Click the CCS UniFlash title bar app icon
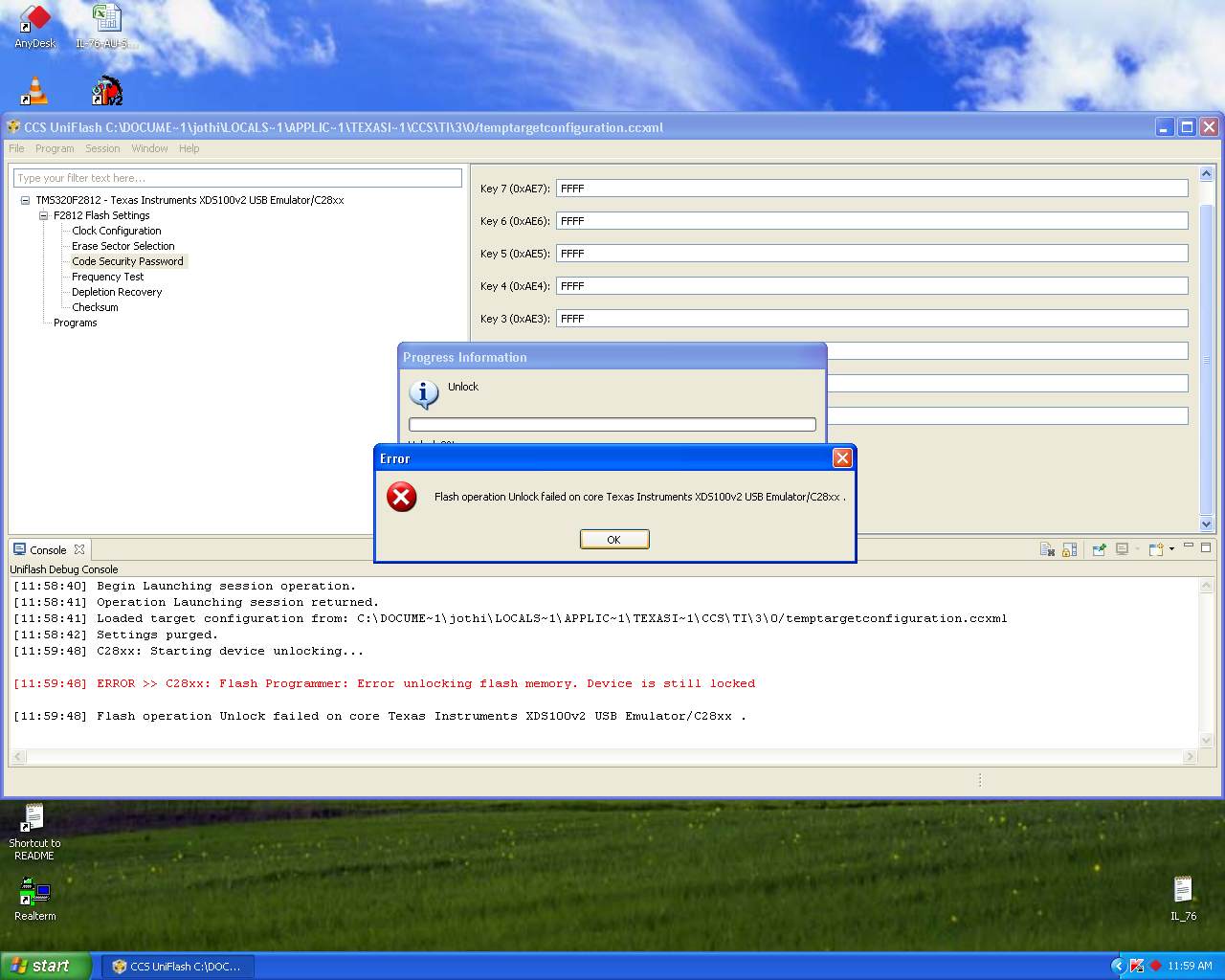 (13, 127)
